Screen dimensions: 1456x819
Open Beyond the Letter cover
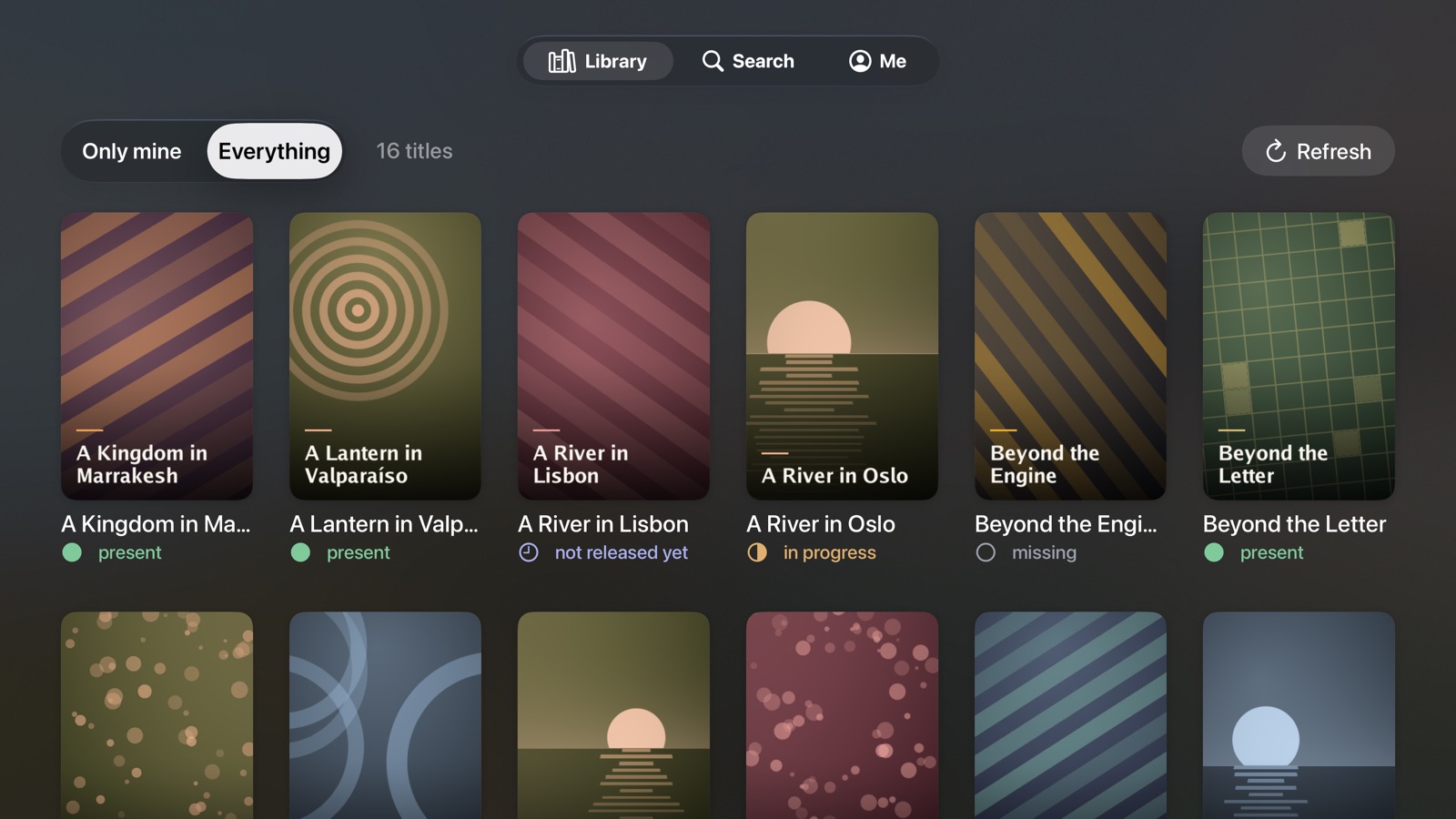coord(1299,356)
